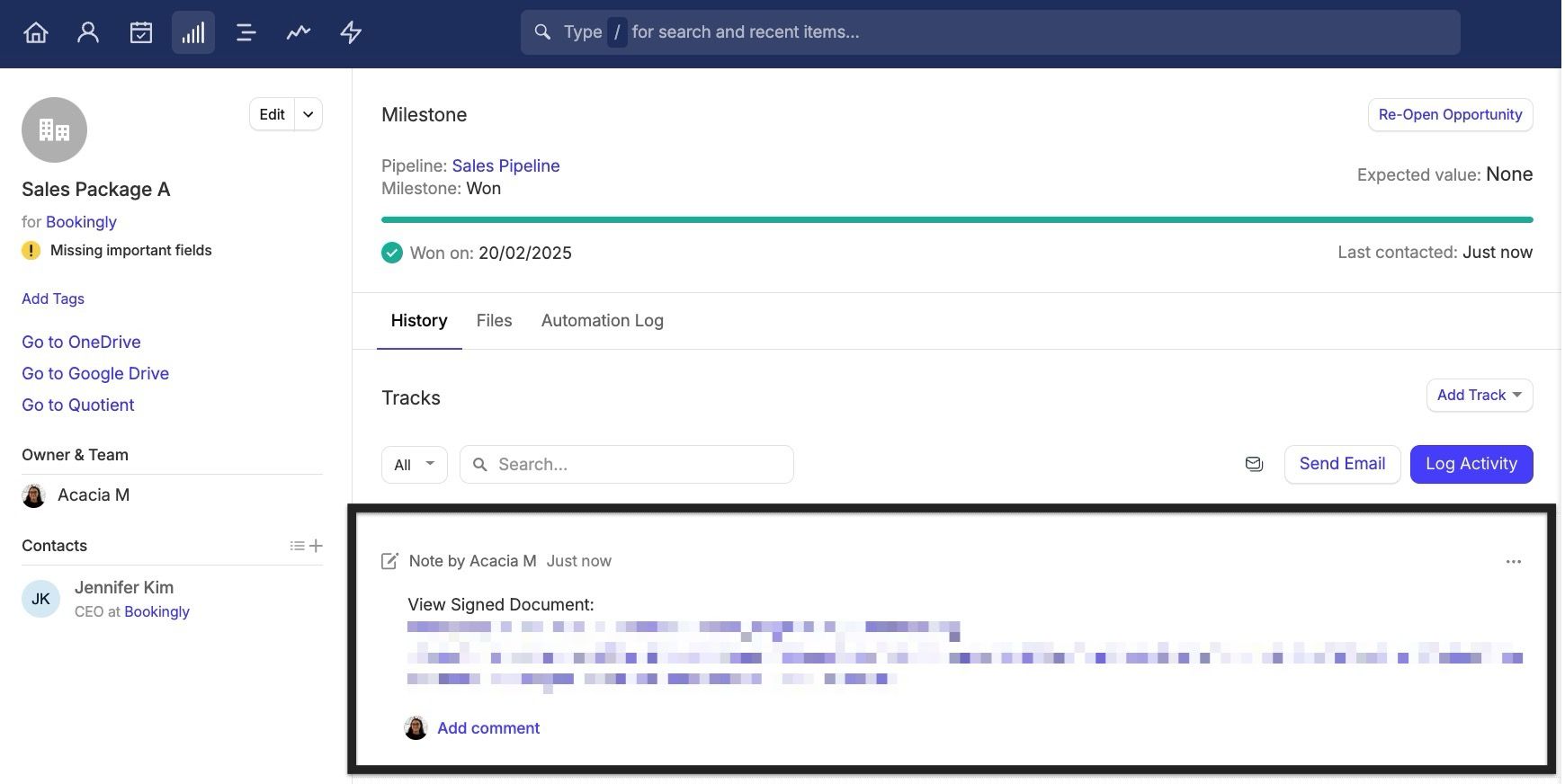Switch to the Files tab
This screenshot has width=1565, height=784.
click(494, 321)
